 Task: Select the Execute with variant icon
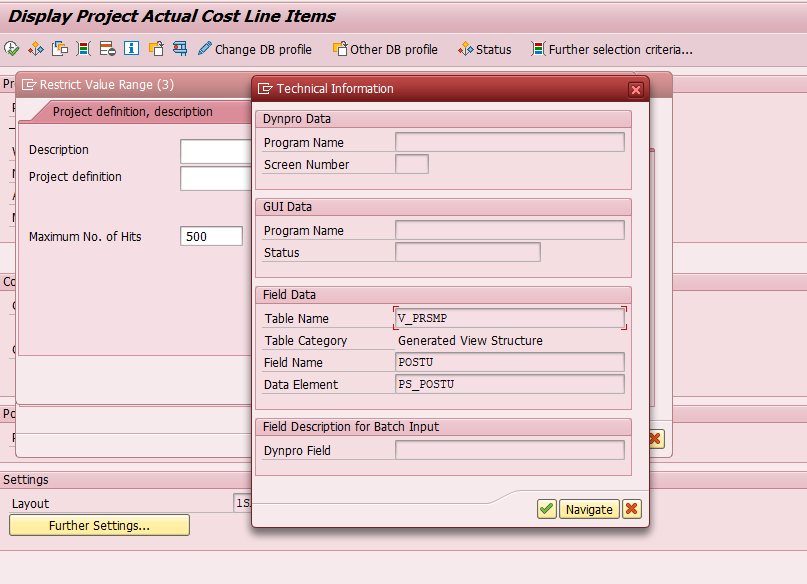(x=35, y=48)
